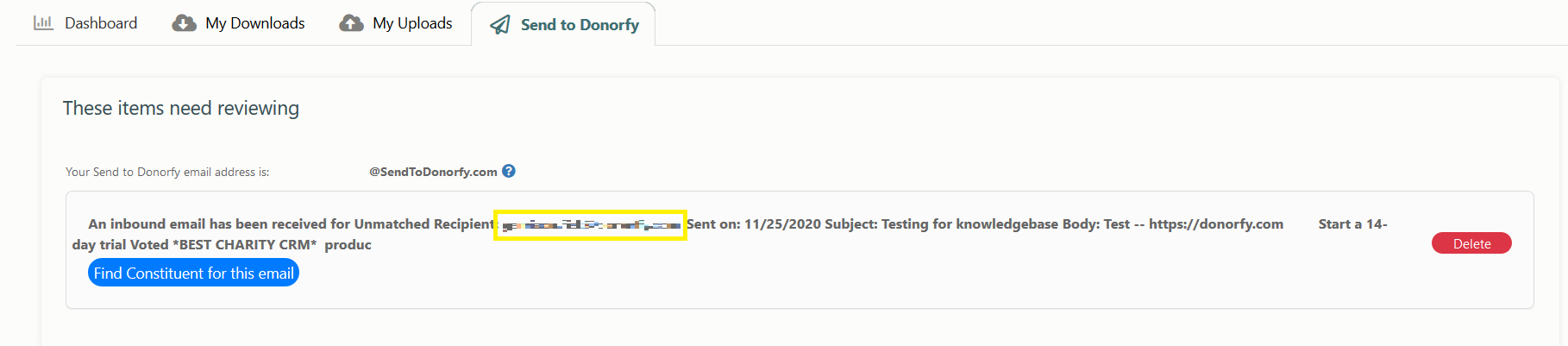This screenshot has width=1568, height=346.
Task: Click Find Constituent for this email
Action: click(194, 274)
